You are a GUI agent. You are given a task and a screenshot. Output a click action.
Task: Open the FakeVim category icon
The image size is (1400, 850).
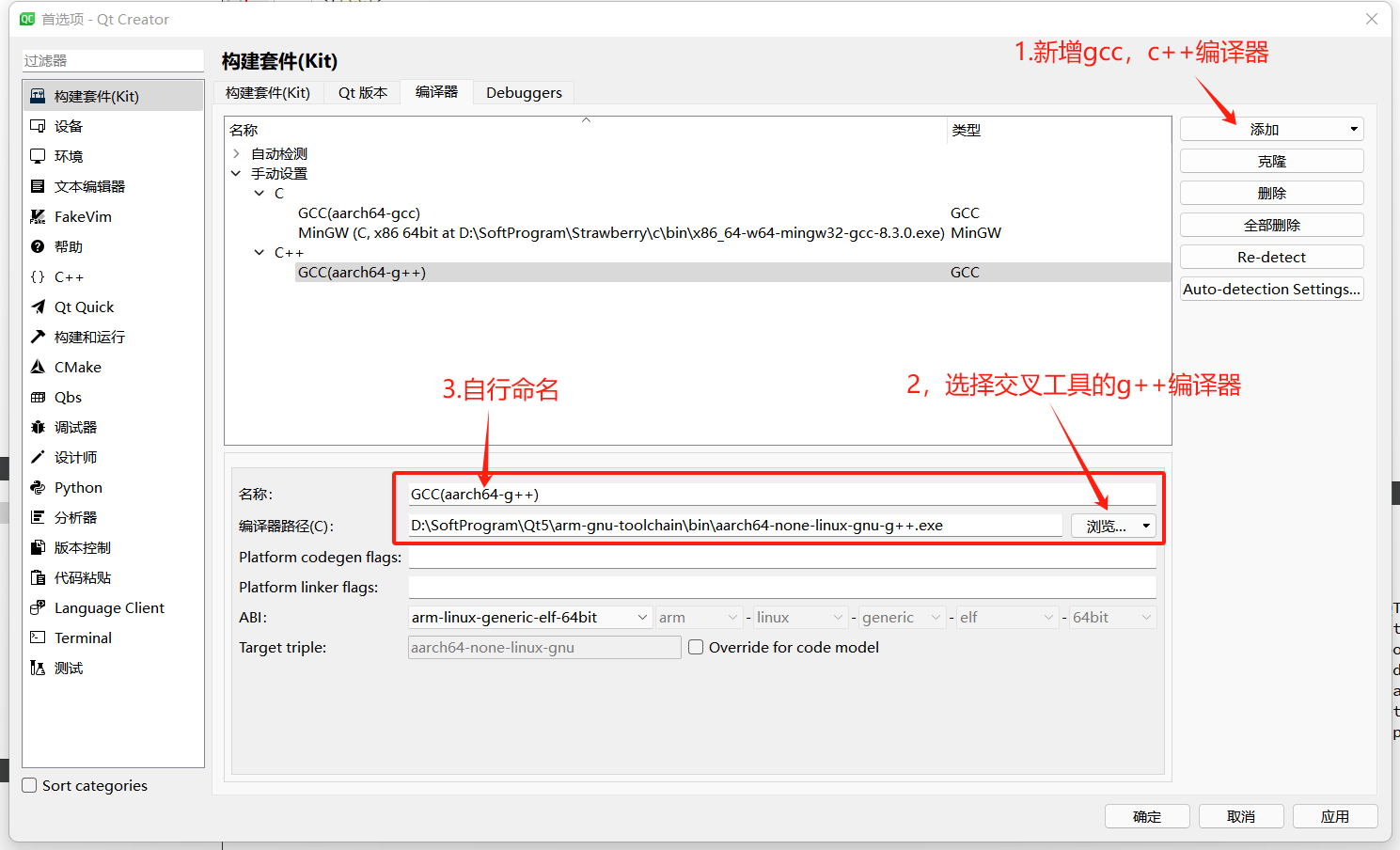pyautogui.click(x=38, y=216)
